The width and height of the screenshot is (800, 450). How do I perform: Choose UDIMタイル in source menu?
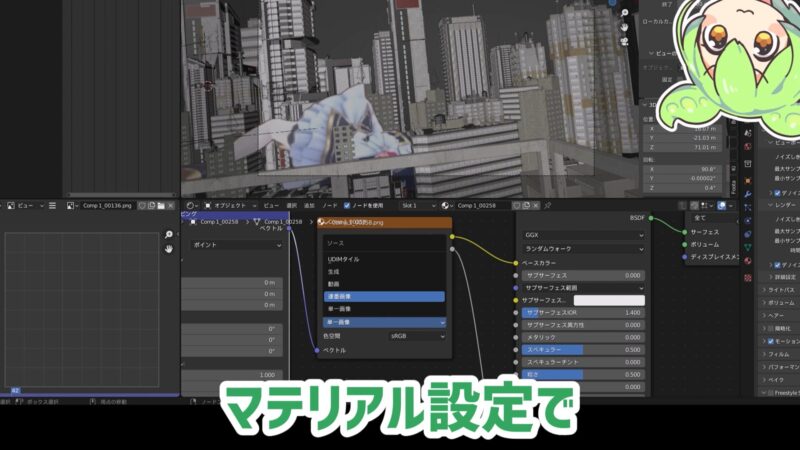point(343,259)
